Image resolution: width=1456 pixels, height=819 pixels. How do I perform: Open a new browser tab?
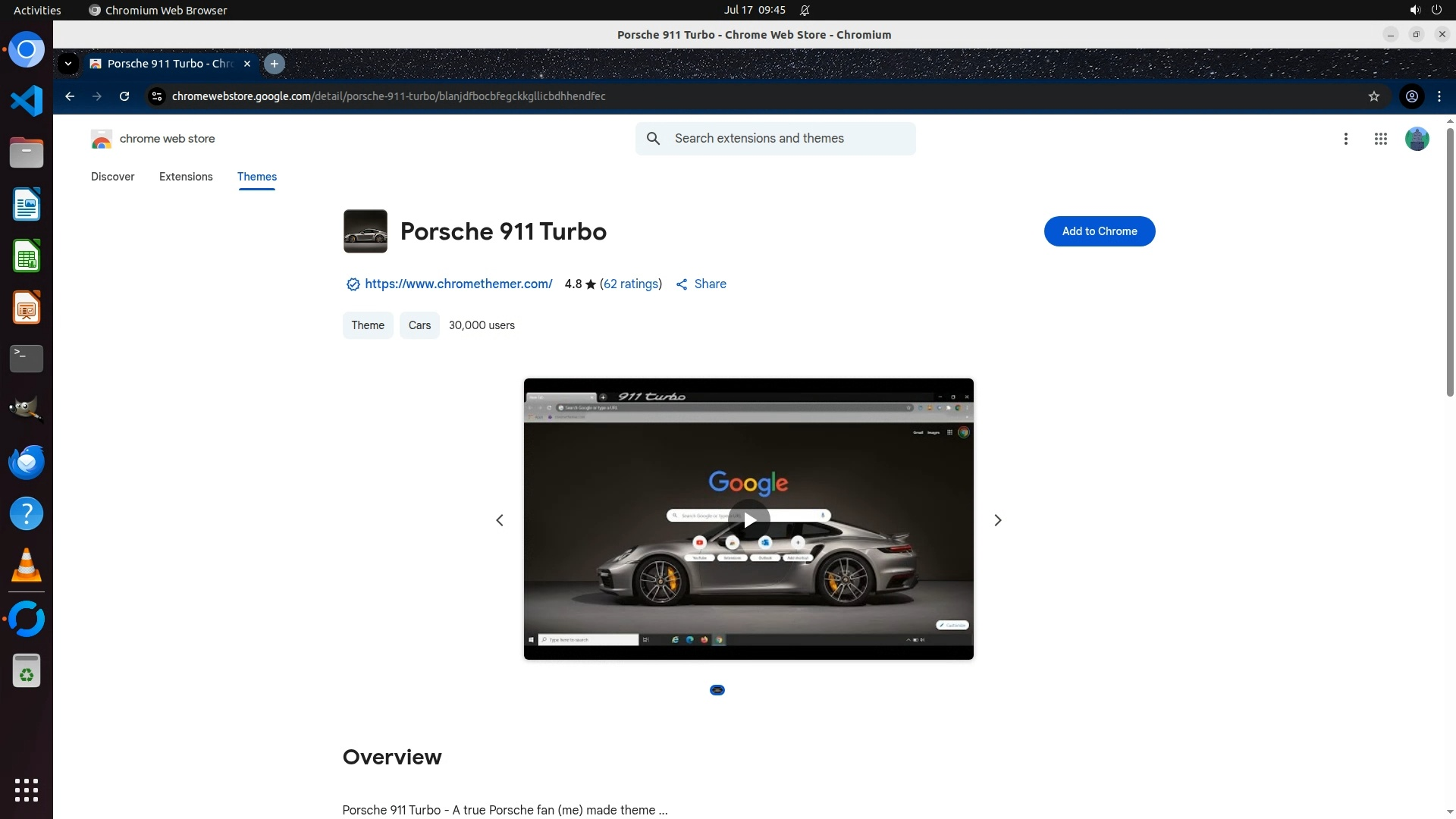tap(275, 64)
